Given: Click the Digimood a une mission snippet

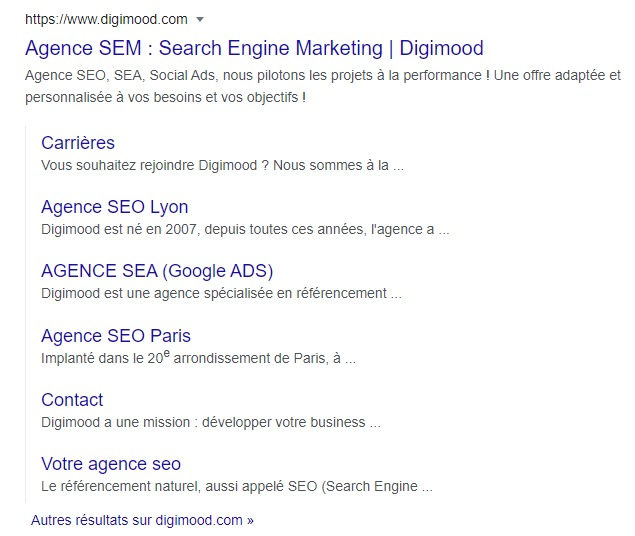Looking at the screenshot, I should tap(211, 422).
